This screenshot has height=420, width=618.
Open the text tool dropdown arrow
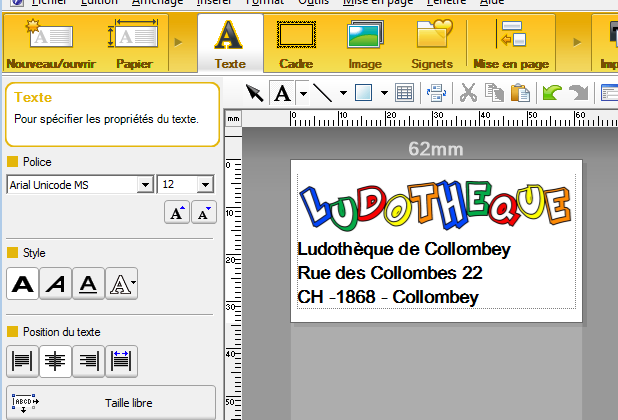303,93
